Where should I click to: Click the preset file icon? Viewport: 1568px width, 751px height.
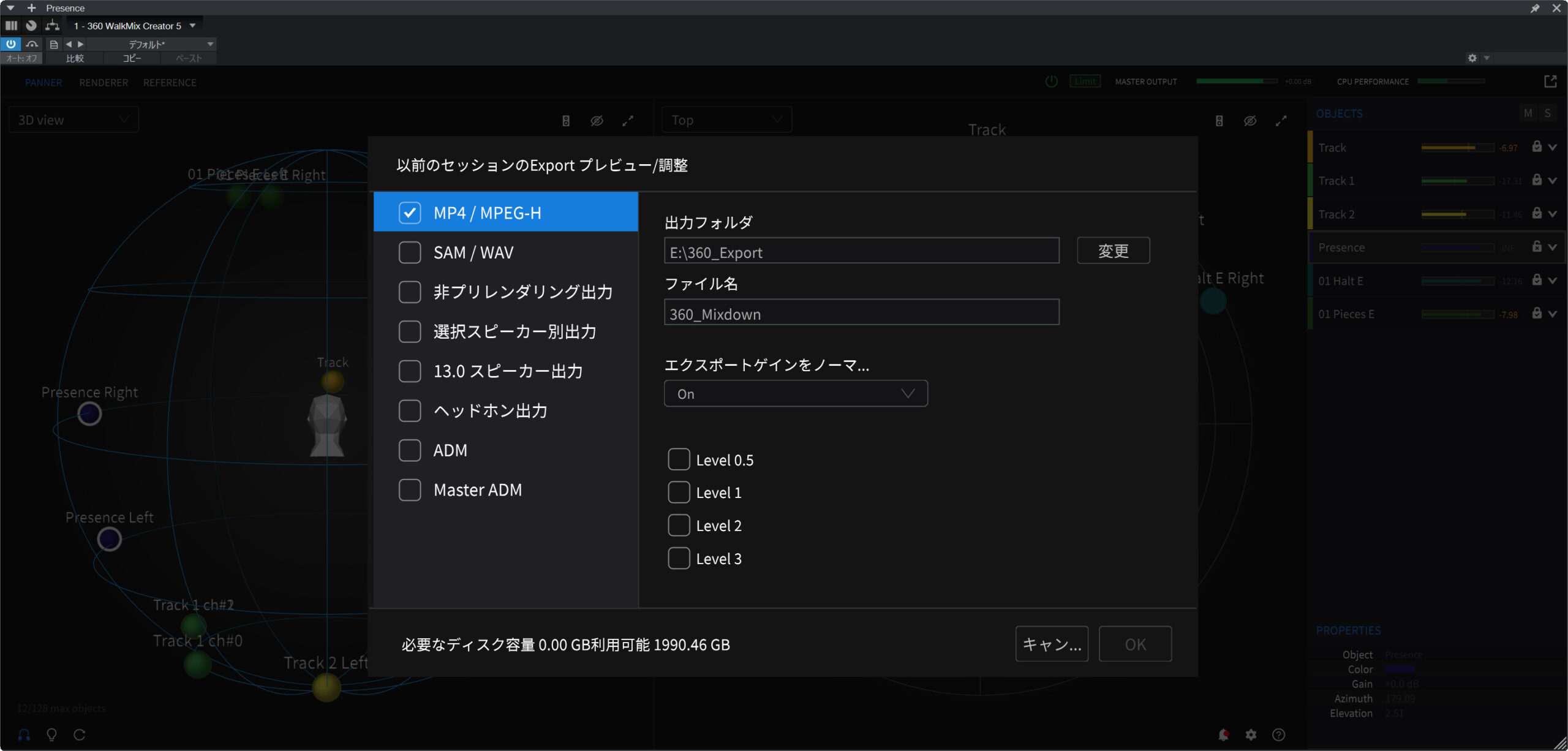tap(54, 44)
